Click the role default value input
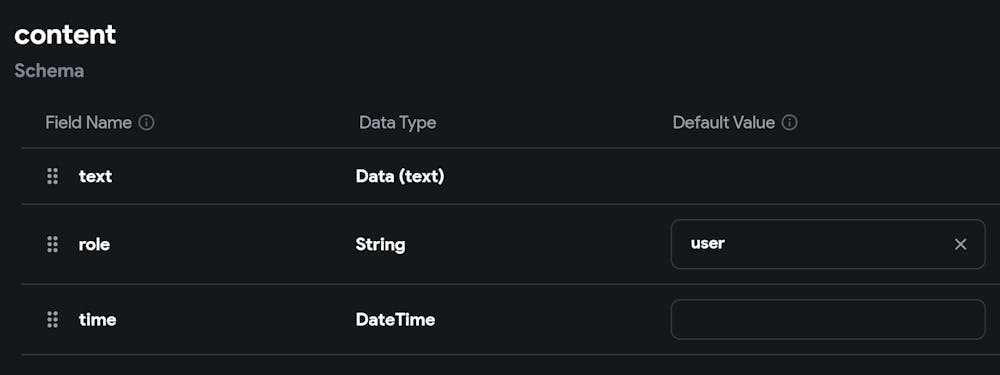Image resolution: width=1000 pixels, height=375 pixels. point(828,244)
